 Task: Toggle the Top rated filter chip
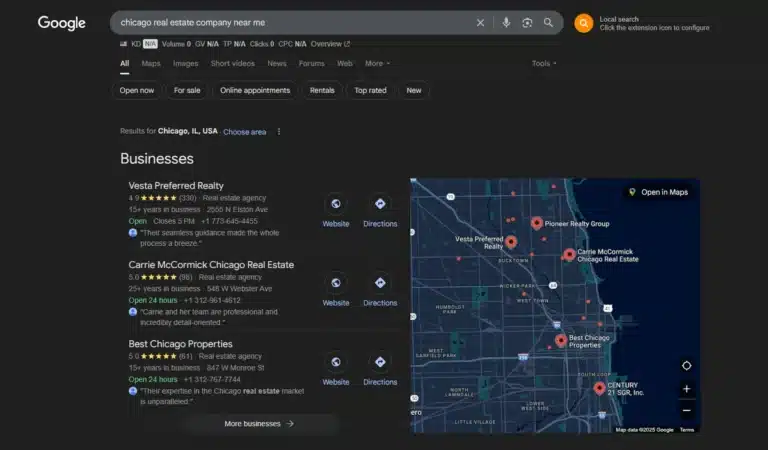coord(370,91)
